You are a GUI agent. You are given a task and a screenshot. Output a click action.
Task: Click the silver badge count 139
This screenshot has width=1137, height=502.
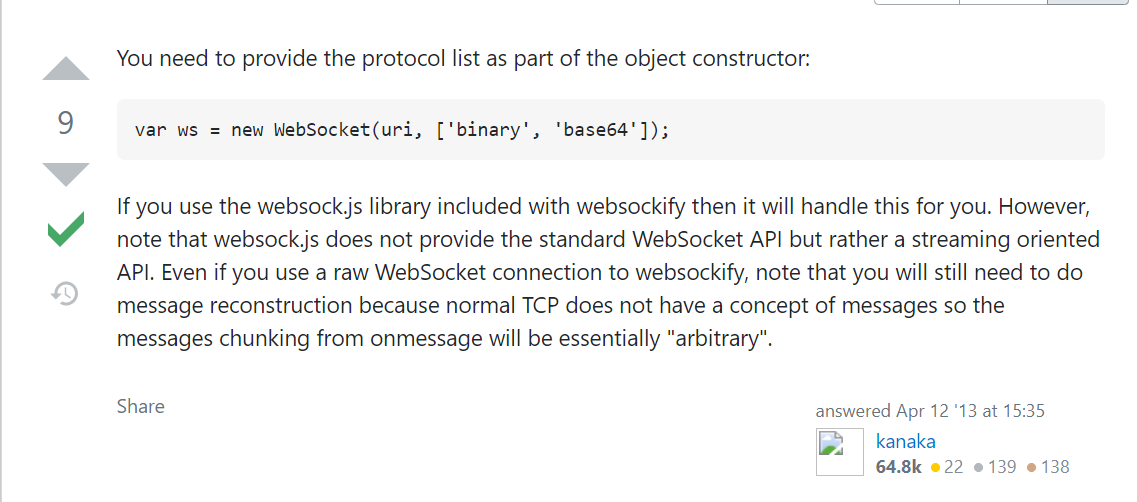click(1001, 467)
